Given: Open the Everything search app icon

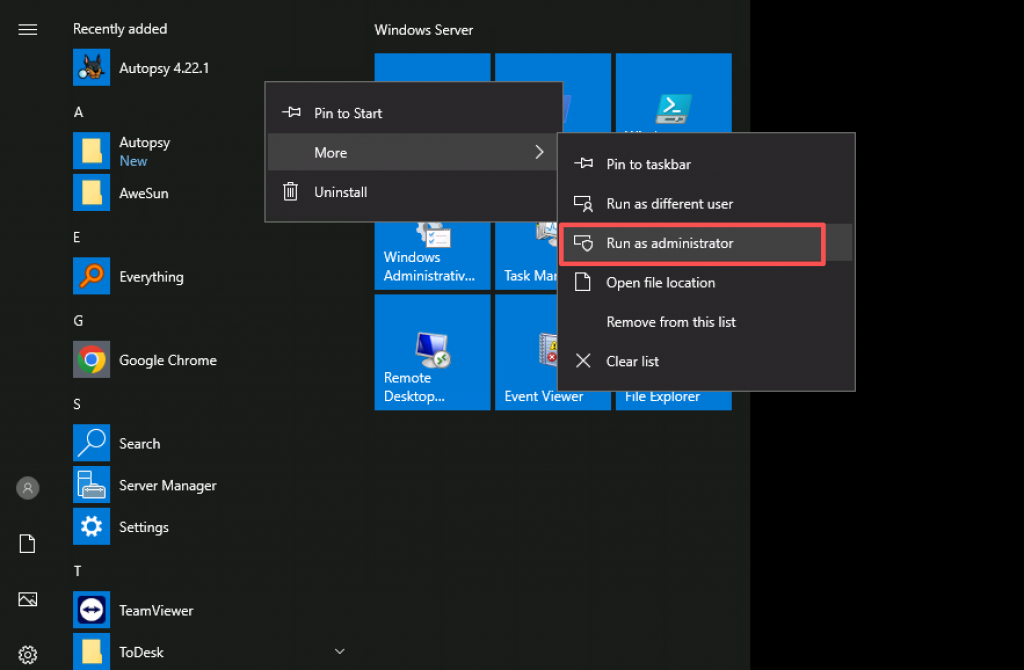Looking at the screenshot, I should [x=91, y=277].
